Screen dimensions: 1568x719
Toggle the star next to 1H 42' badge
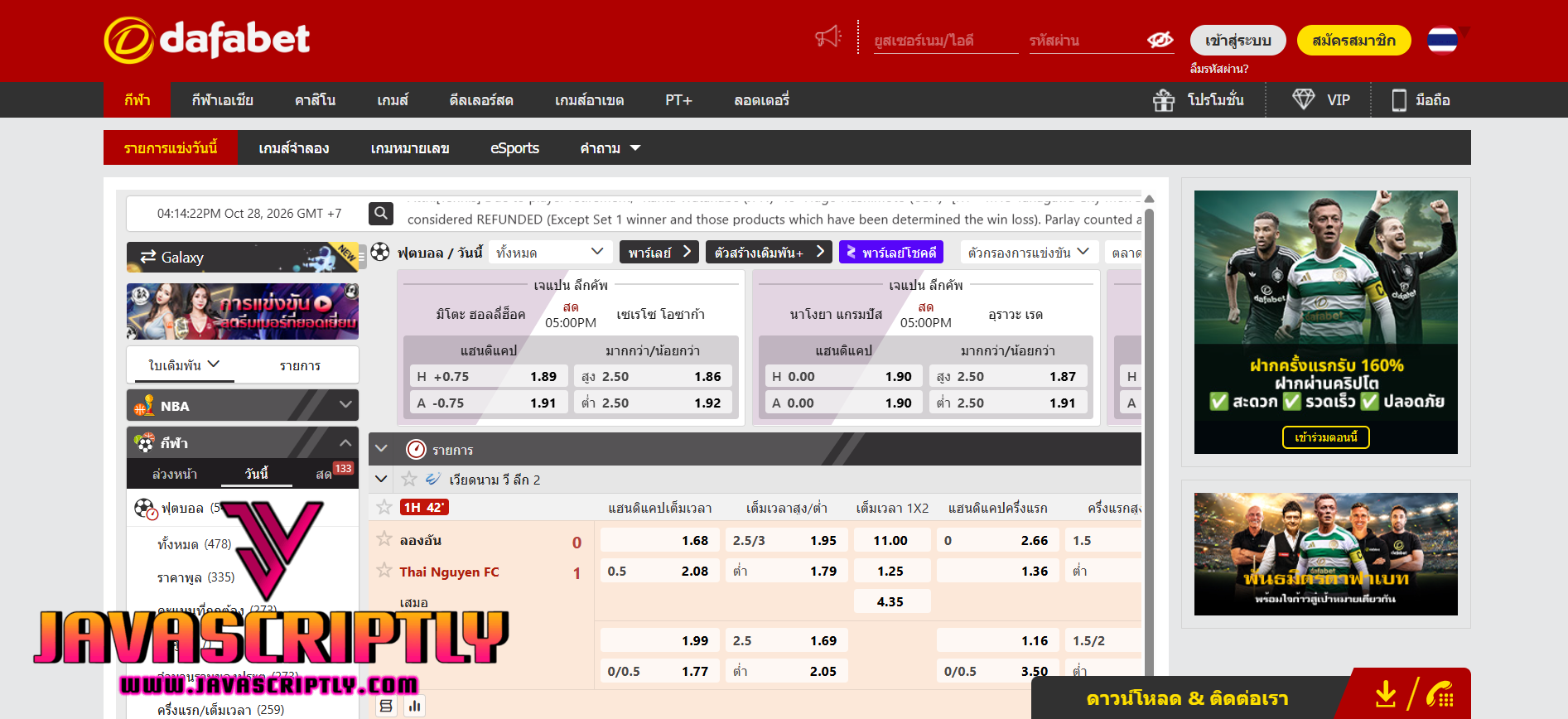click(x=384, y=507)
